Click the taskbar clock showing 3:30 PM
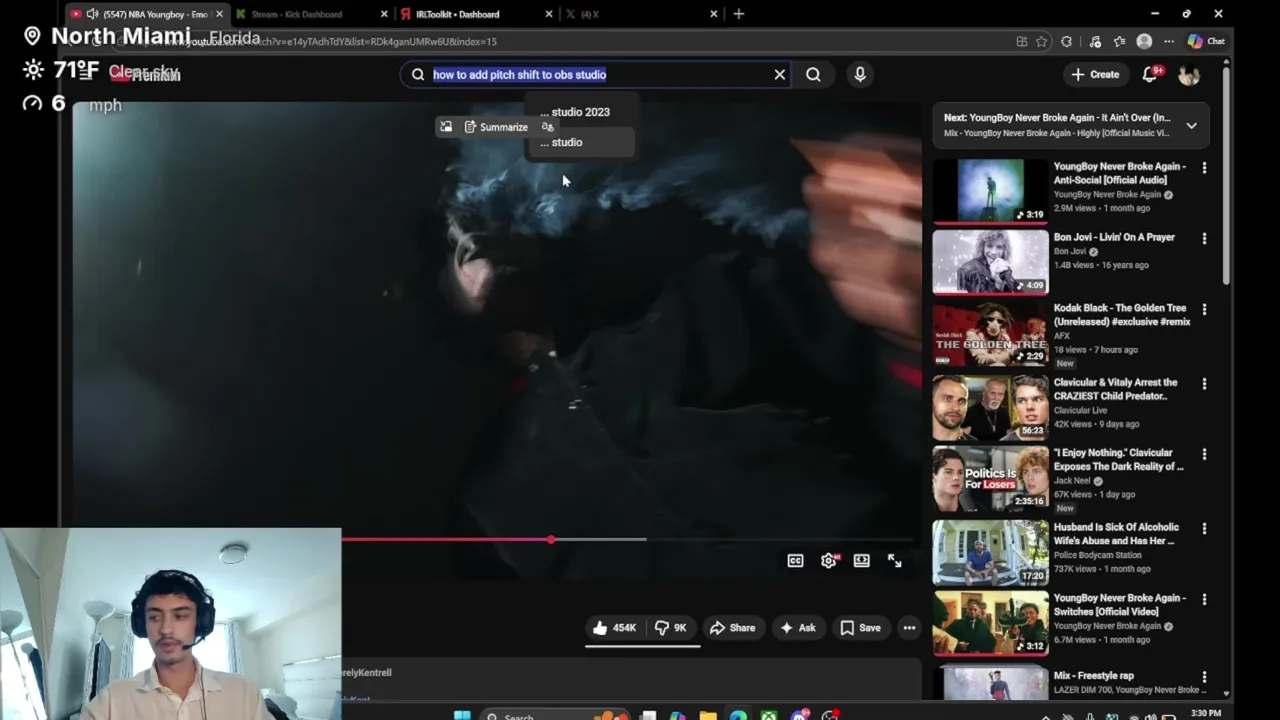Screen dimensions: 1280x720 pyautogui.click(x=1206, y=714)
